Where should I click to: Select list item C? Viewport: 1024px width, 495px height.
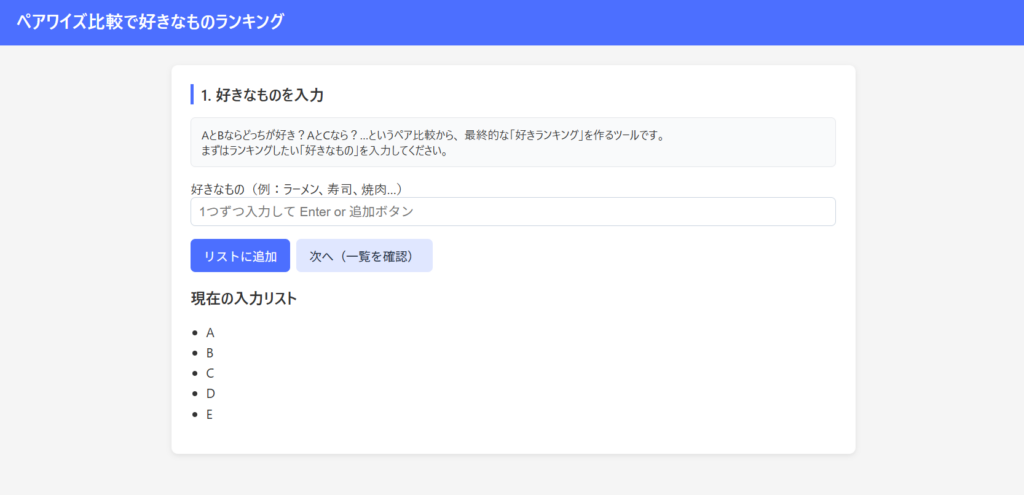click(210, 373)
